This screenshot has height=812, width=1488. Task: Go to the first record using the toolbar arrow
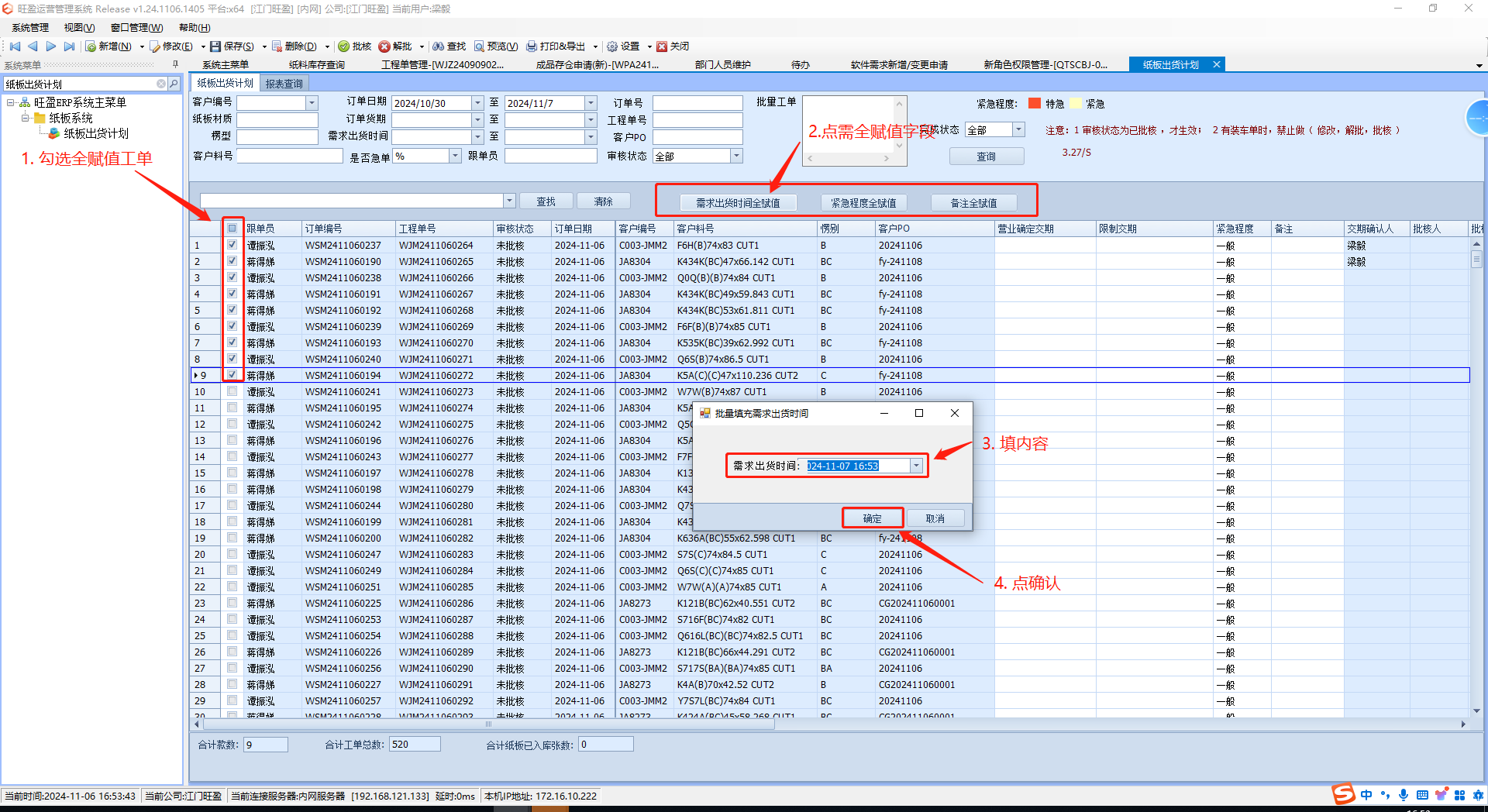coord(15,46)
